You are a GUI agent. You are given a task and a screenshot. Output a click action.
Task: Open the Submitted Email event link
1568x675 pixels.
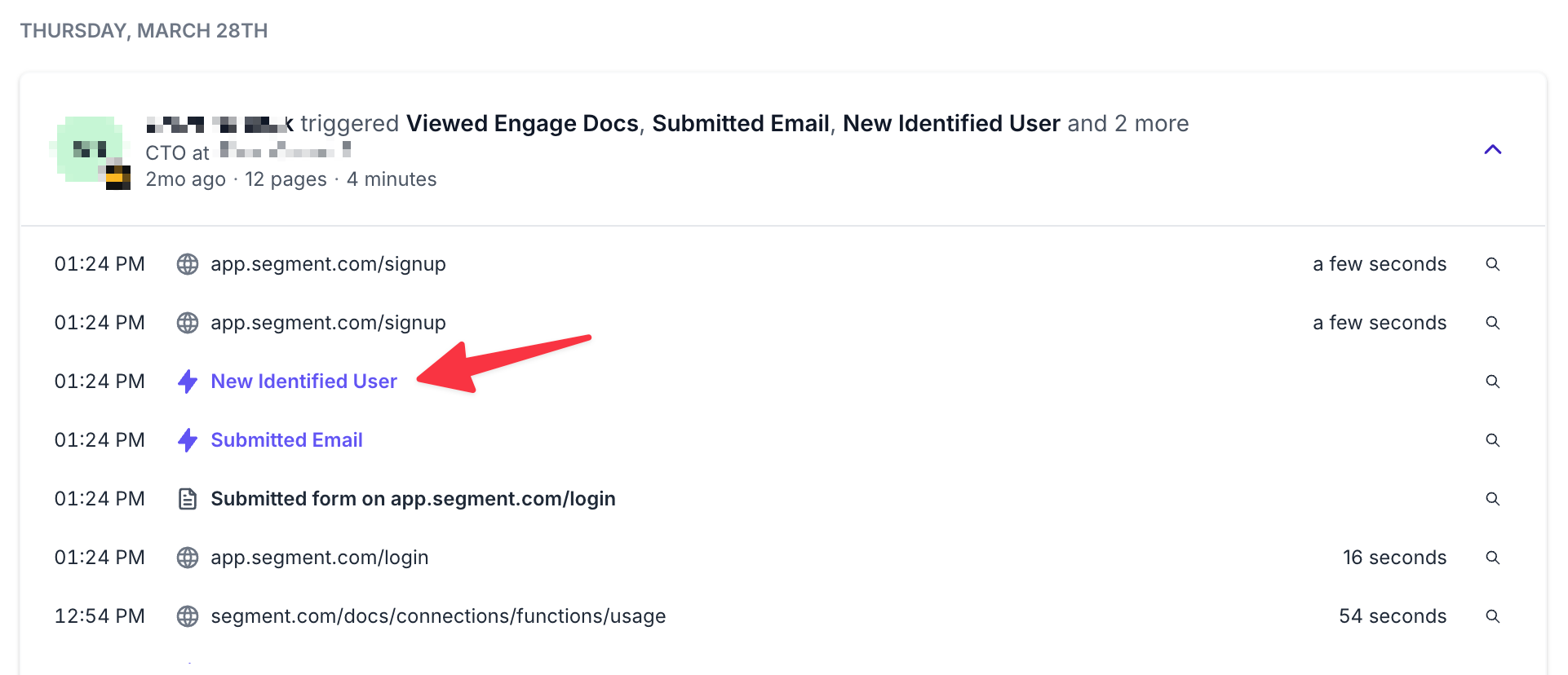pyautogui.click(x=286, y=440)
